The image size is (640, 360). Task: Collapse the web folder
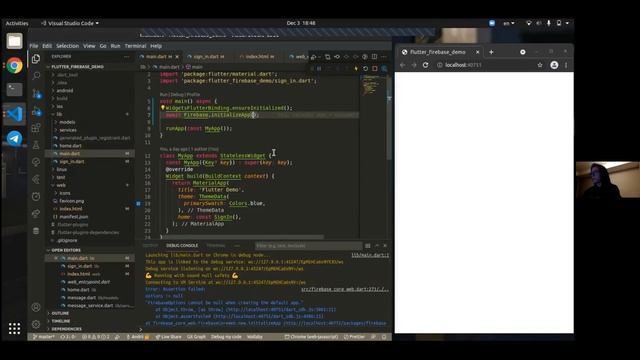(x=61, y=185)
